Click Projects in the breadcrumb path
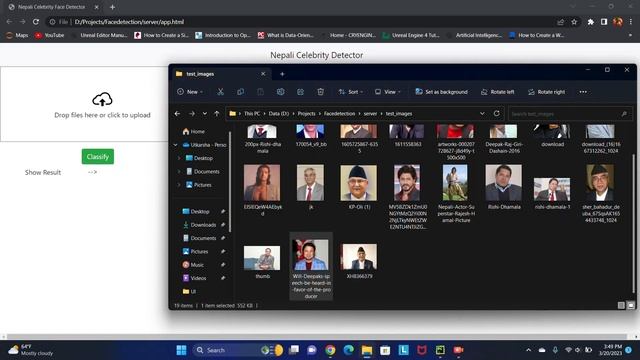The width and height of the screenshot is (640, 360). (307, 113)
